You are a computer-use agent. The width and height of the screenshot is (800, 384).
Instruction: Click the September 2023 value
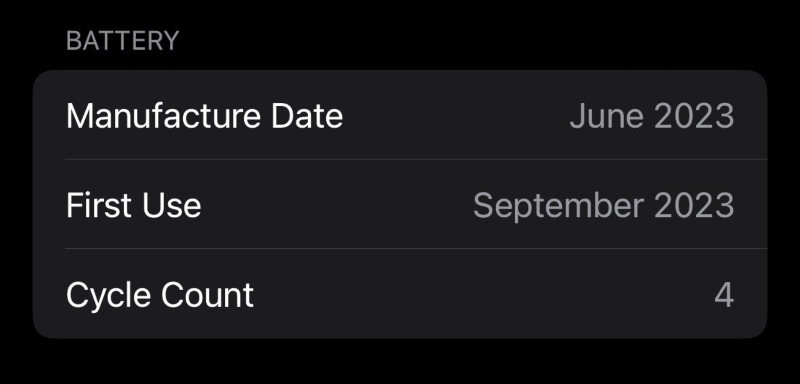pyautogui.click(x=604, y=207)
